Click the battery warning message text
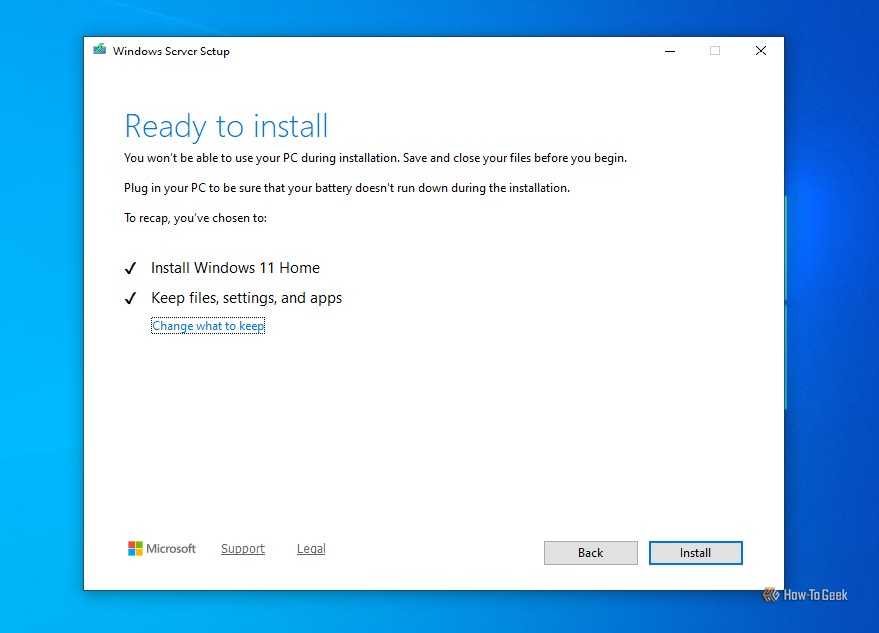Viewport: 879px width, 633px height. click(346, 187)
